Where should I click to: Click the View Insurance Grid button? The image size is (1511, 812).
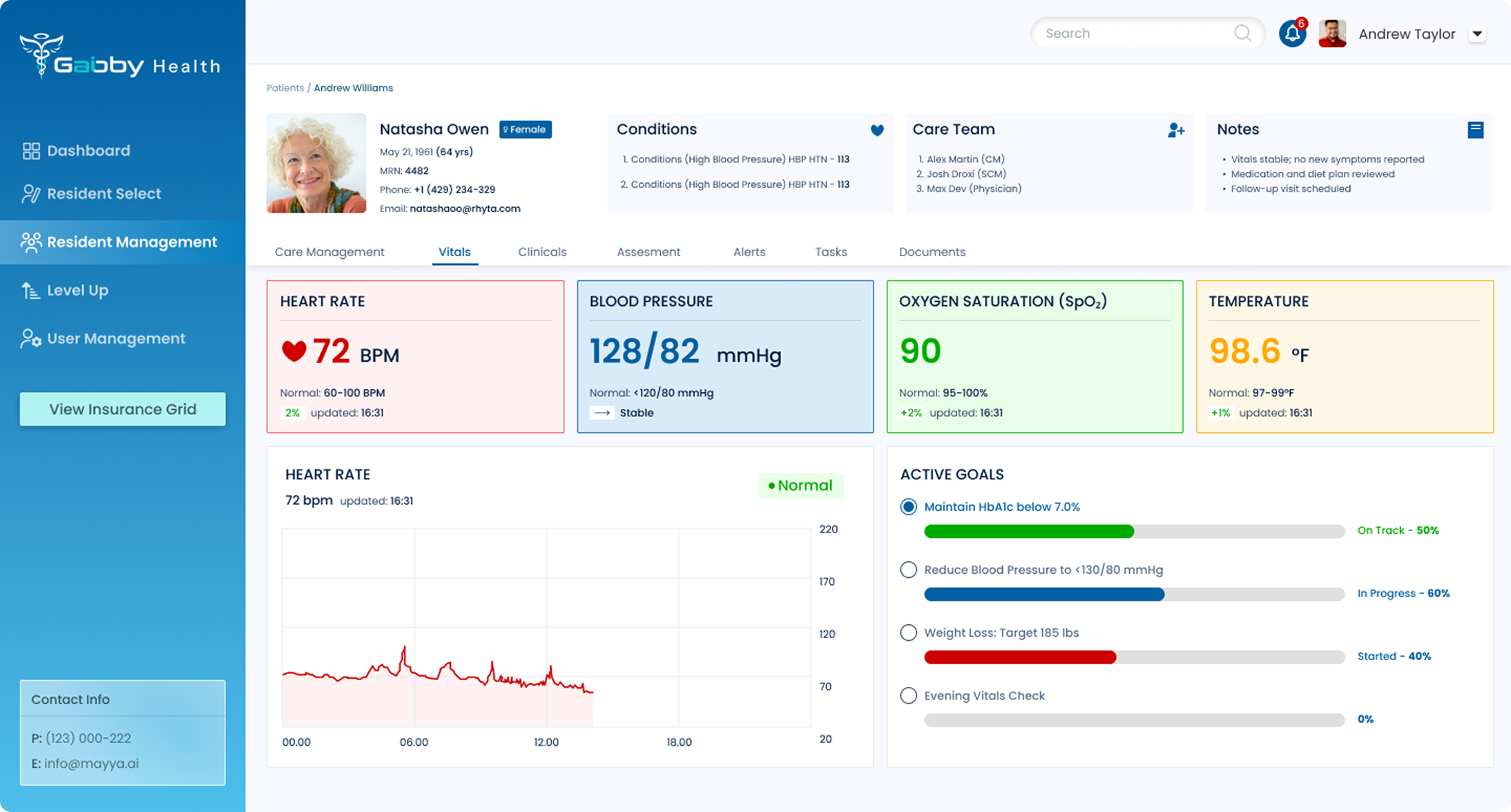click(x=123, y=409)
